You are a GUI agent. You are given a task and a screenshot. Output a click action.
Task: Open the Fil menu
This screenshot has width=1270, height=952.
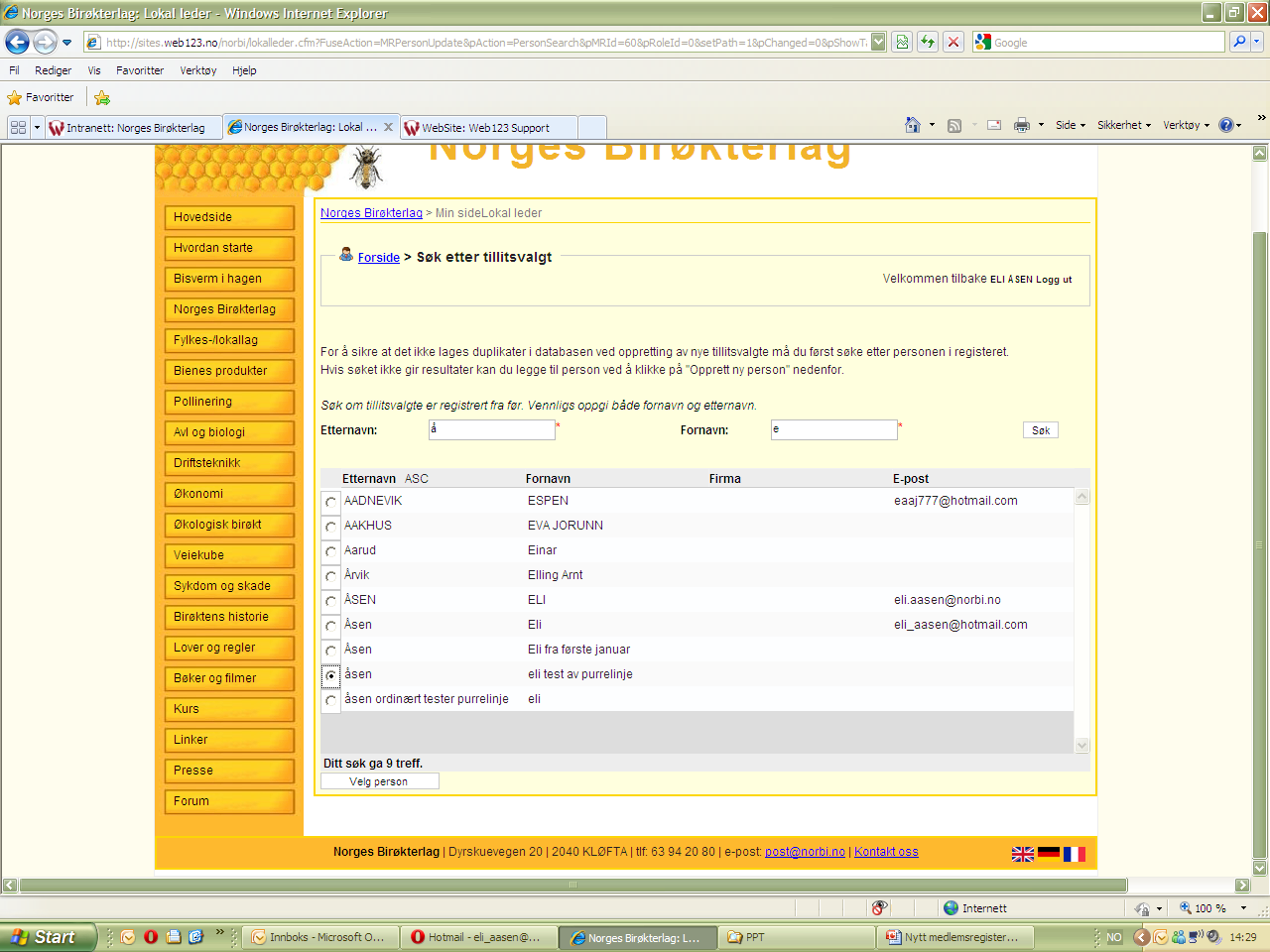[x=14, y=70]
